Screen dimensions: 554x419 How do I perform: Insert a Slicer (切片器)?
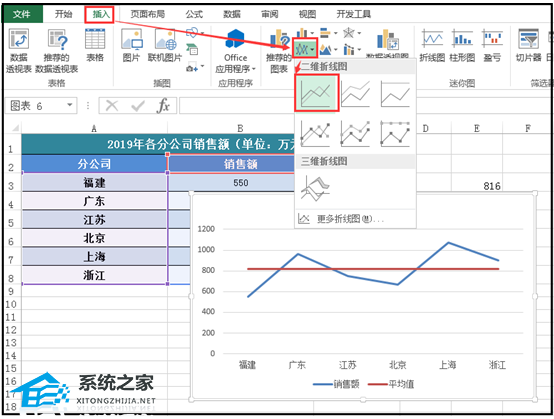coord(529,45)
